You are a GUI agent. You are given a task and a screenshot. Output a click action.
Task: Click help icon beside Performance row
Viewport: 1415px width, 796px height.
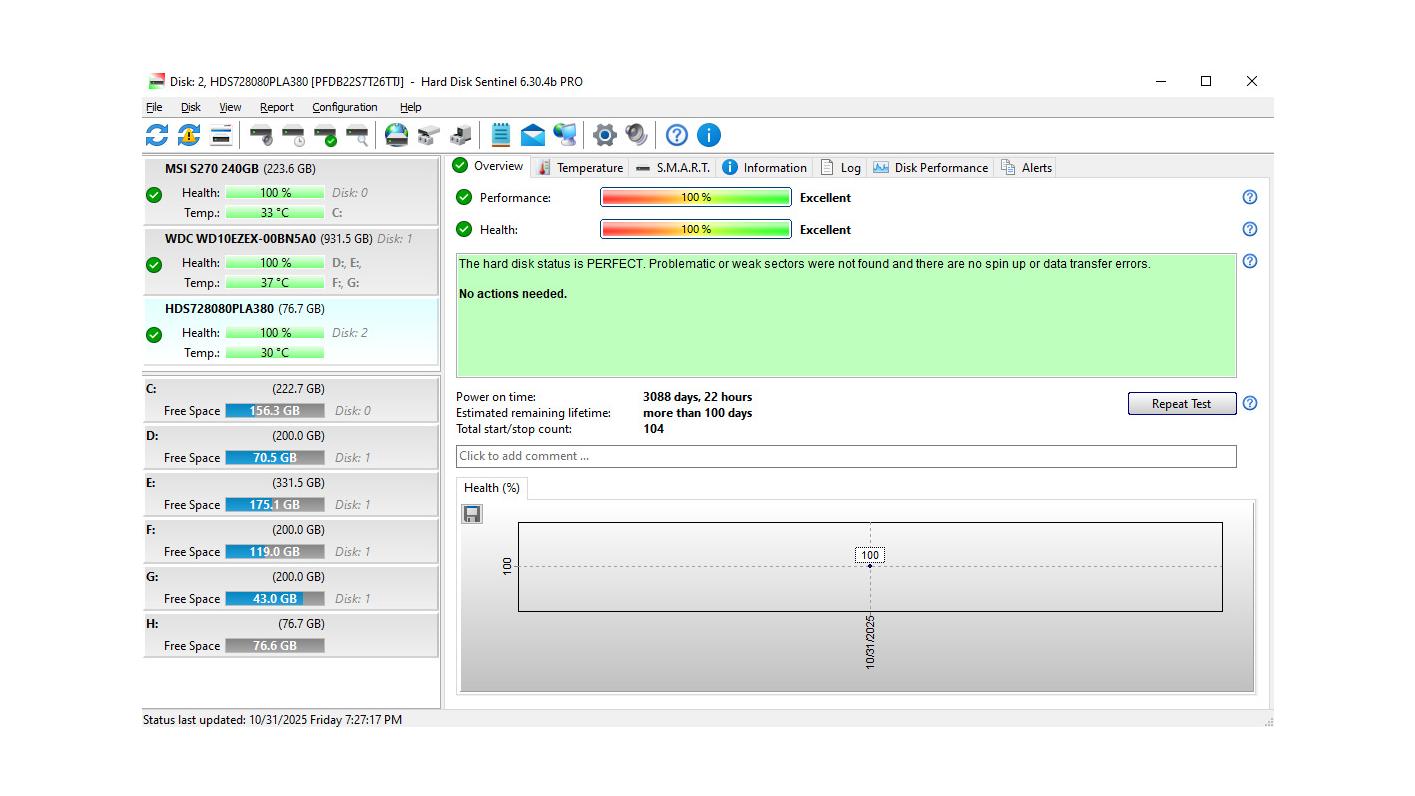tap(1249, 197)
